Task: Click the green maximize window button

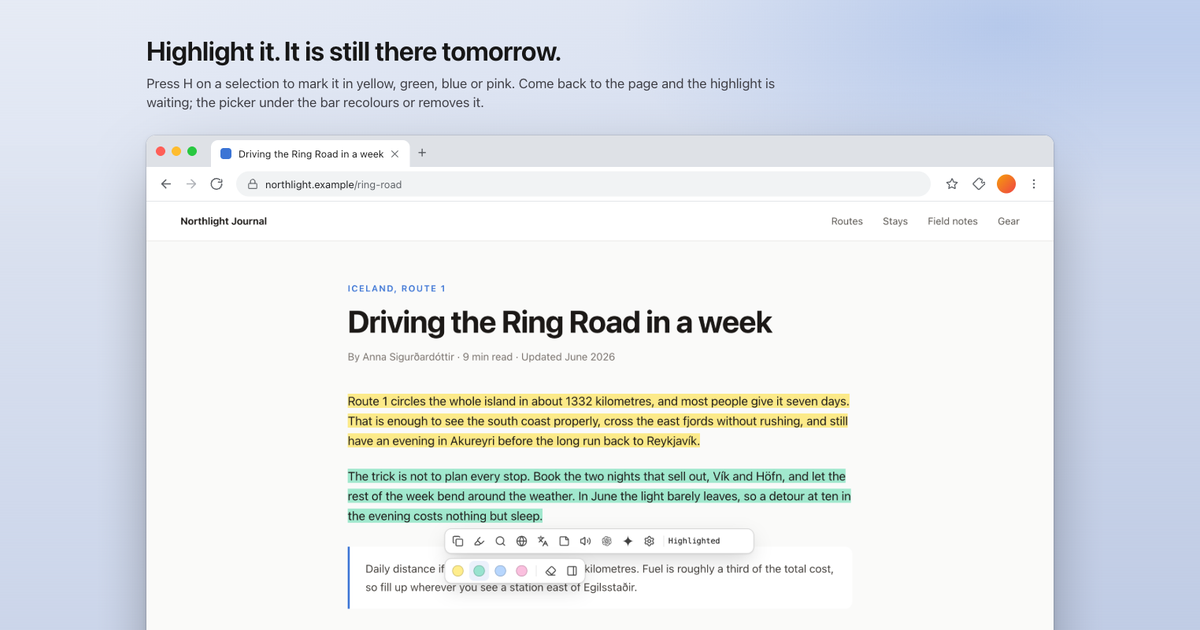Action: [192, 152]
